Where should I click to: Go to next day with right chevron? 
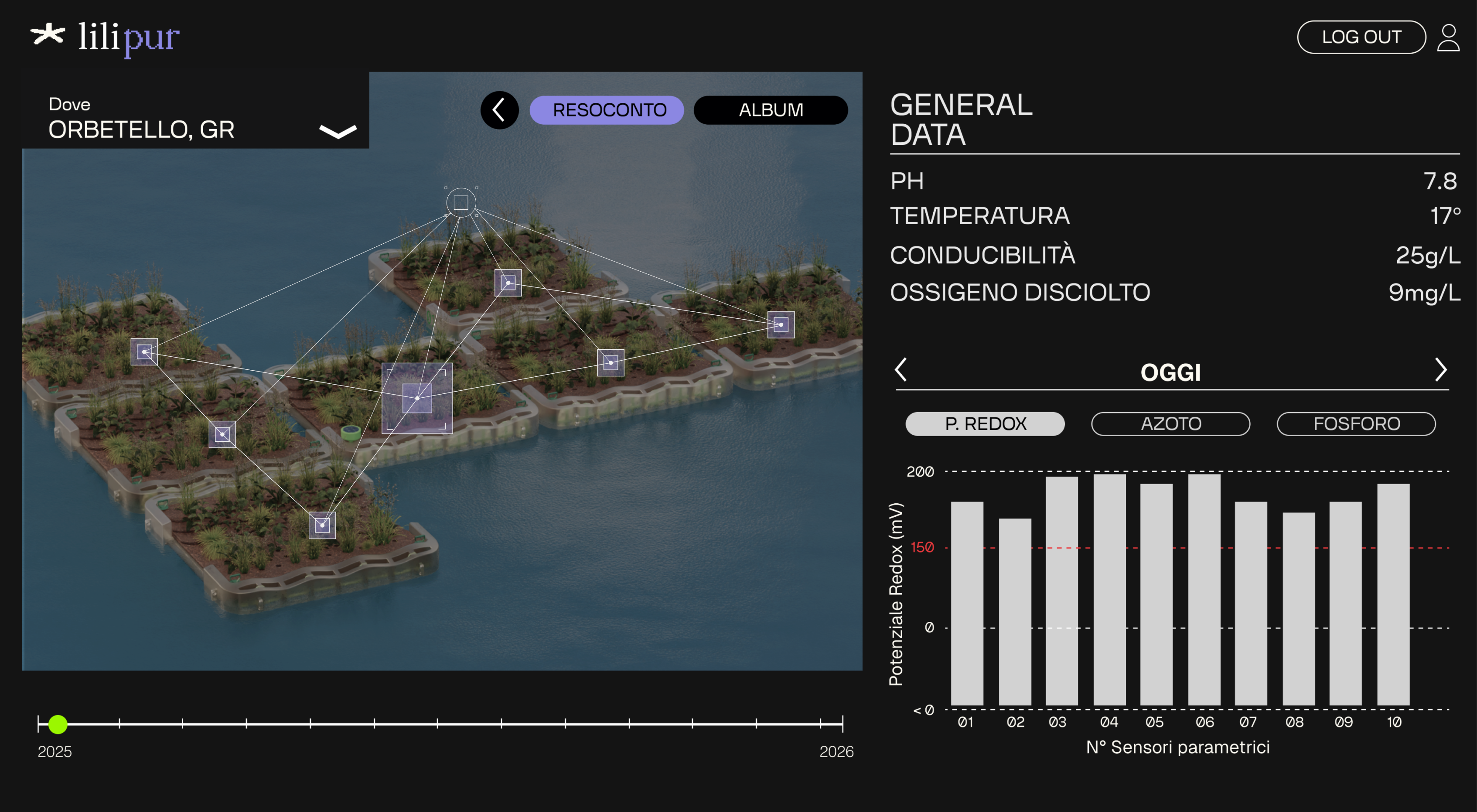1440,370
